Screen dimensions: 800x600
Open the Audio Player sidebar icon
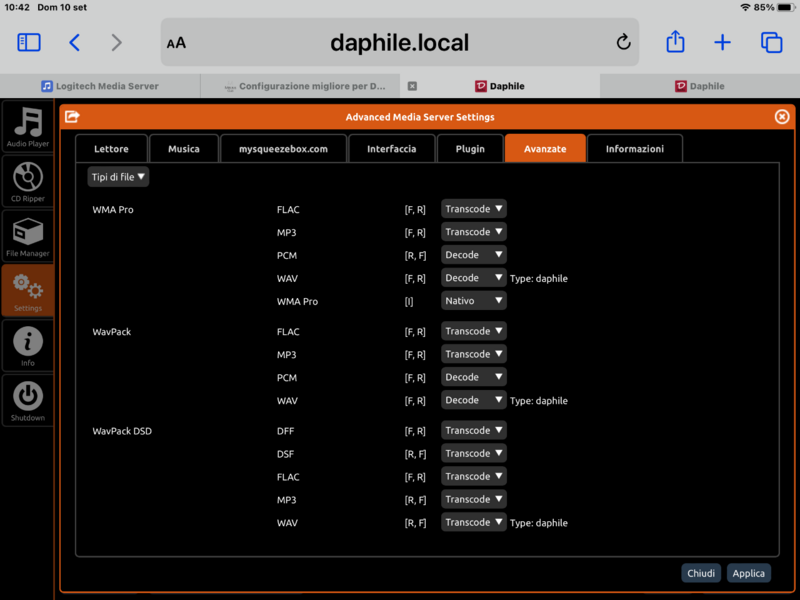point(28,126)
